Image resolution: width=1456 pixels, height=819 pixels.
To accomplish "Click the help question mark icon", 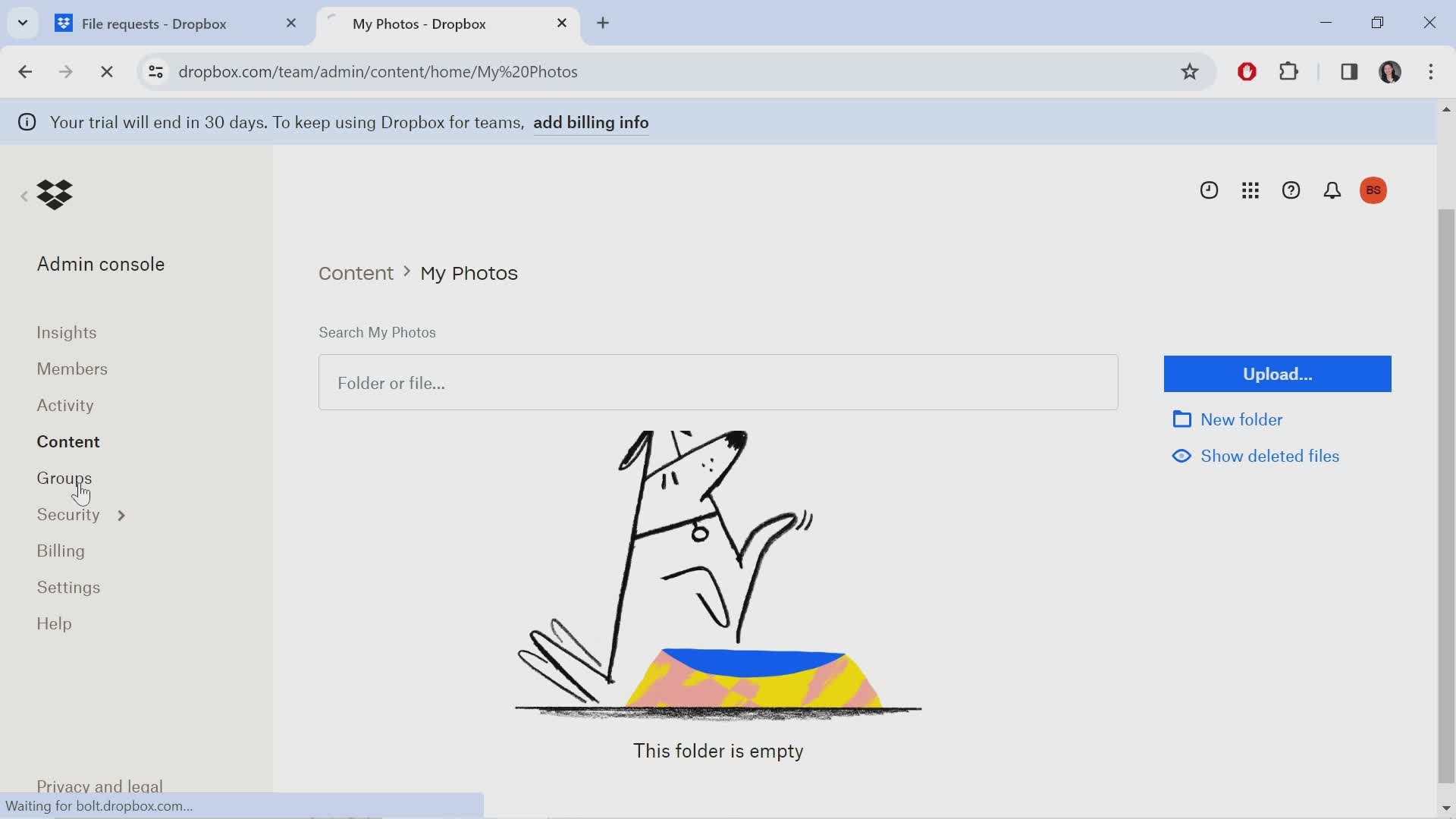I will click(1292, 190).
